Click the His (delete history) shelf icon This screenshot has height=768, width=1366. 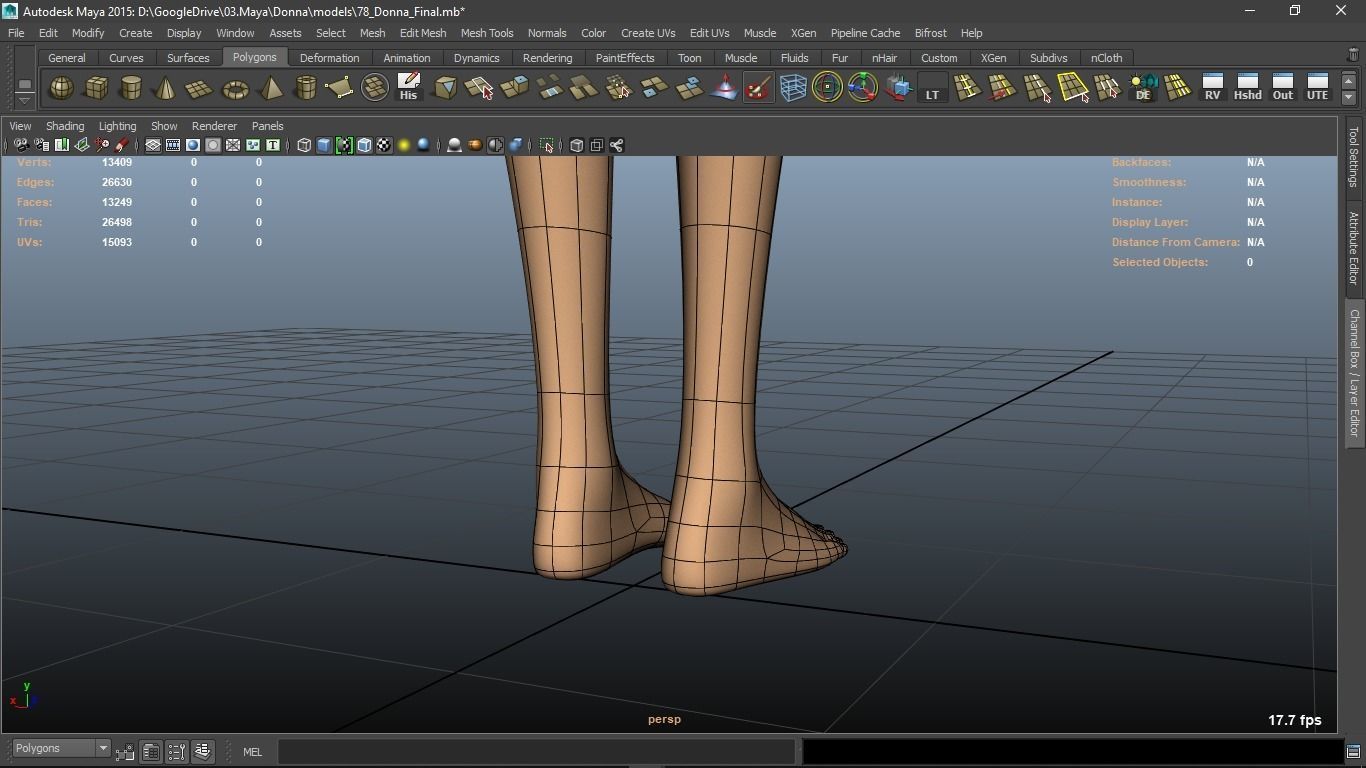pos(408,88)
